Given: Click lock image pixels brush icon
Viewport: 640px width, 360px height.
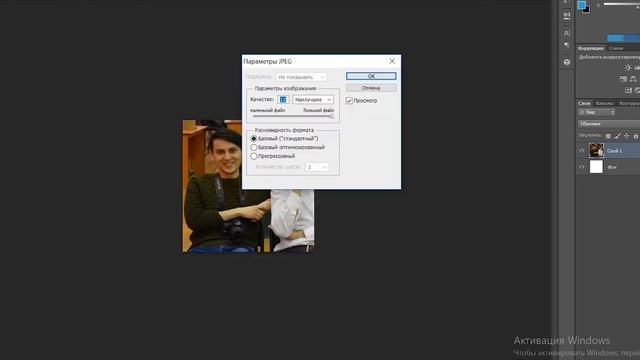Looking at the screenshot, I should (618, 136).
